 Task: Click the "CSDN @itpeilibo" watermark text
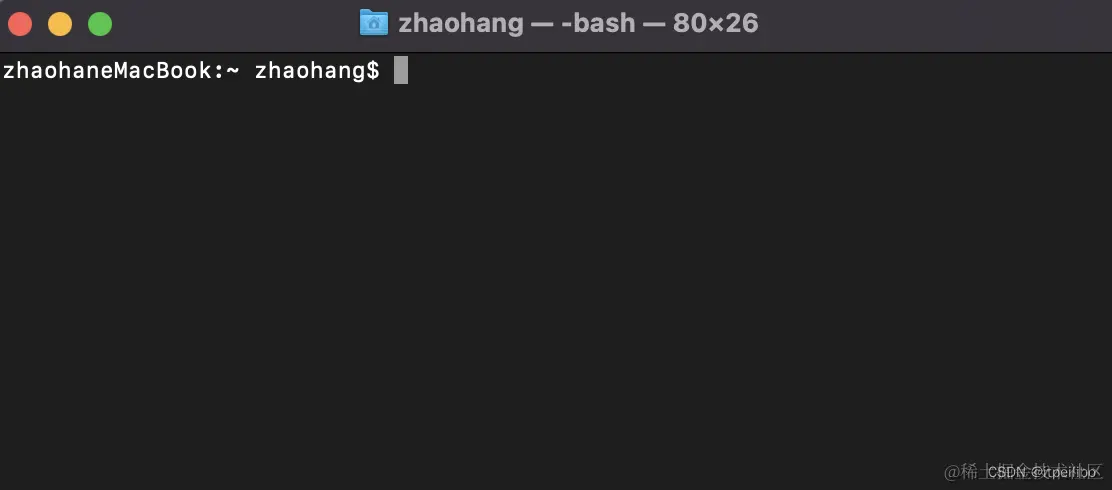click(x=1042, y=472)
